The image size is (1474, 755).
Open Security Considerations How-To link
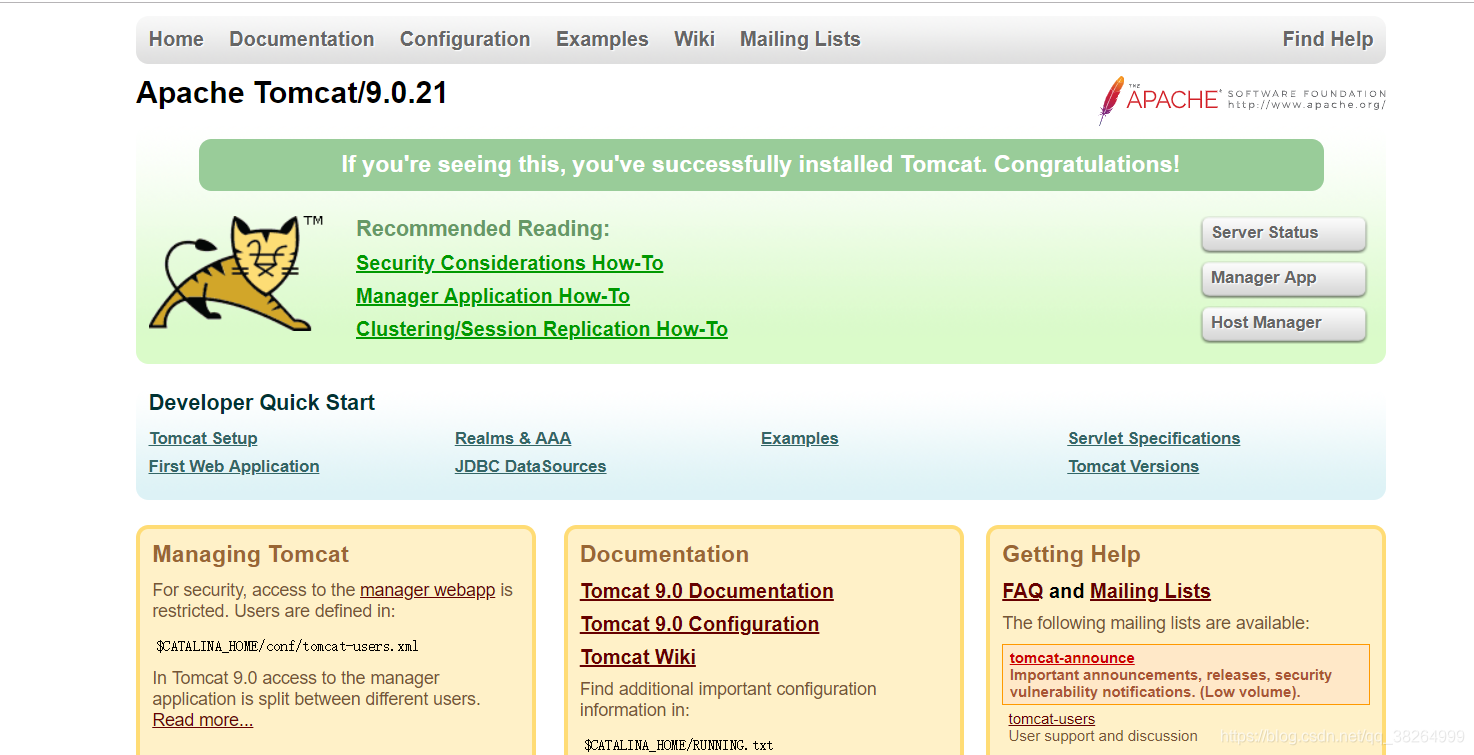[510, 263]
